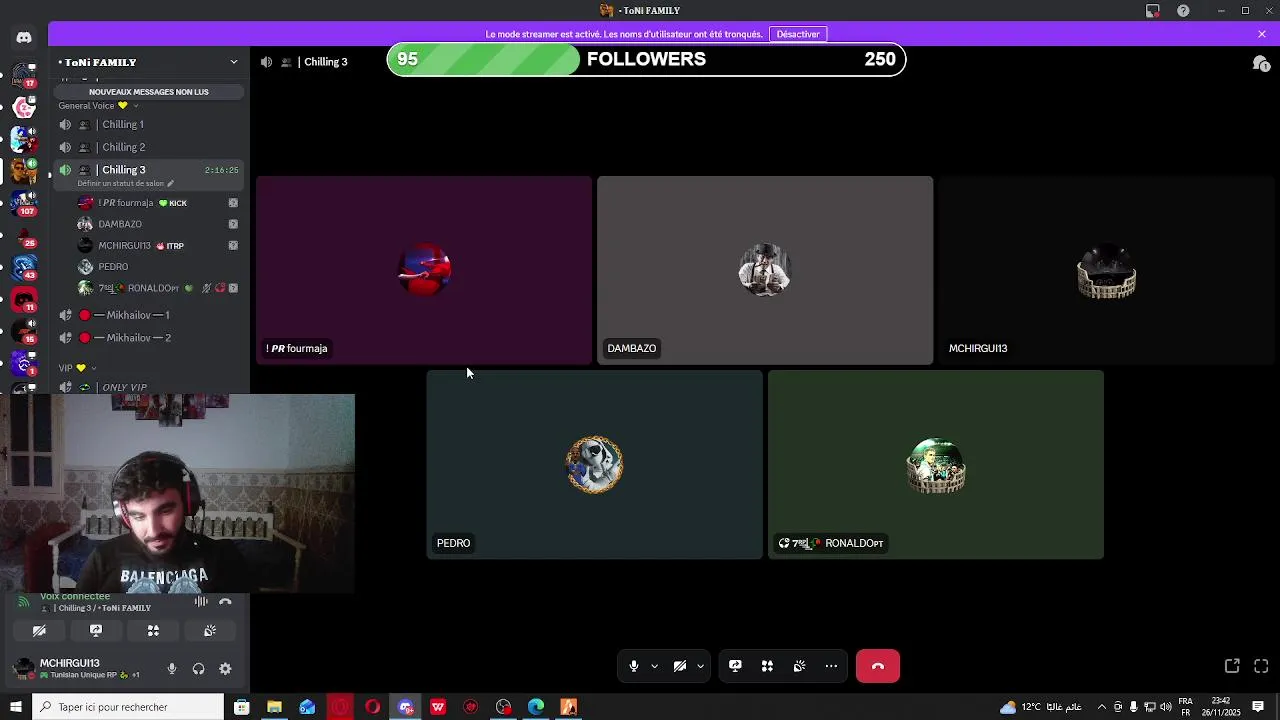Viewport: 1280px width, 720px height.
Task: Join Mikhailov 2 voice channel
Action: point(150,338)
